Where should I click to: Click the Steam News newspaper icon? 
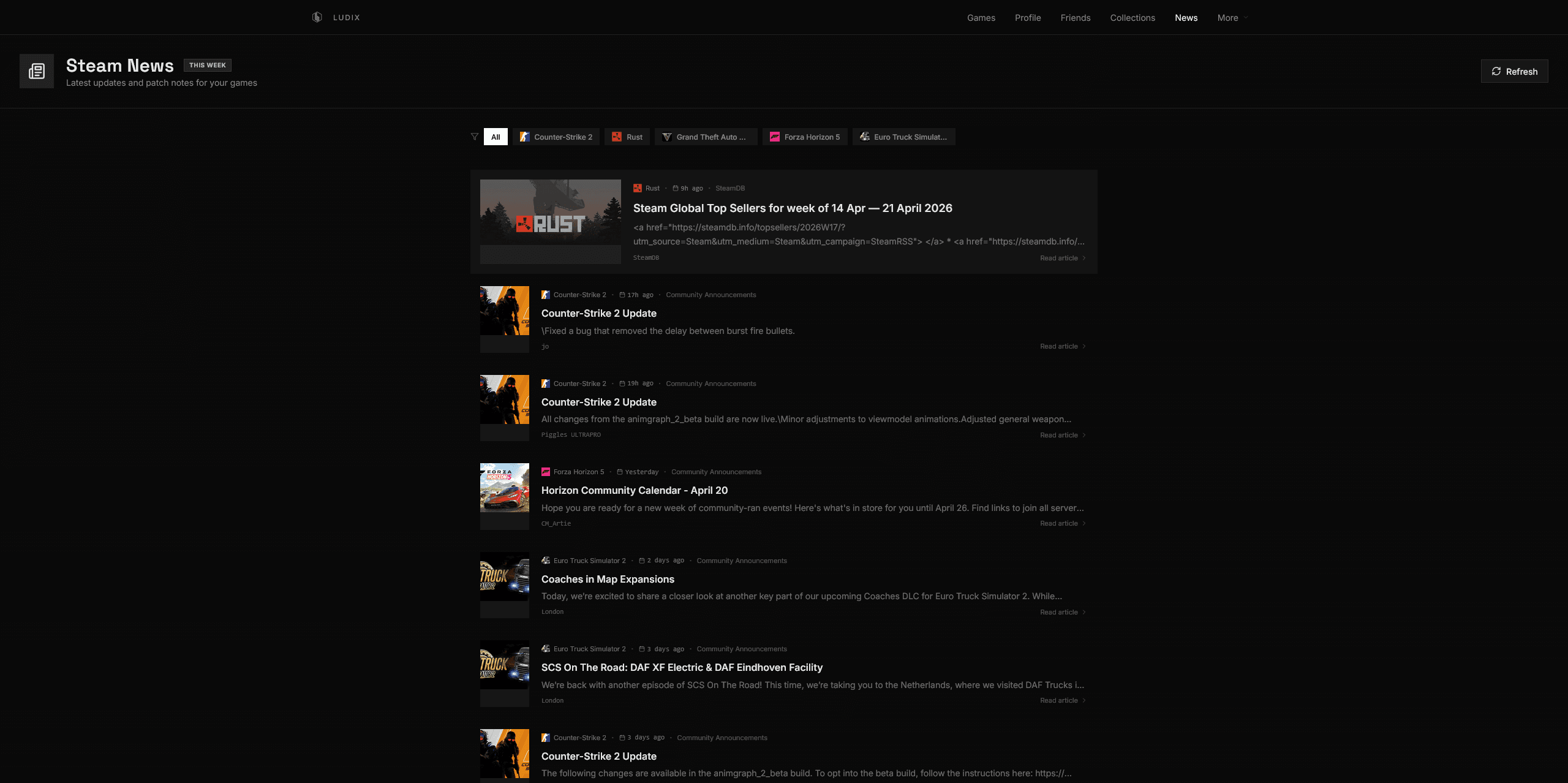click(x=37, y=71)
